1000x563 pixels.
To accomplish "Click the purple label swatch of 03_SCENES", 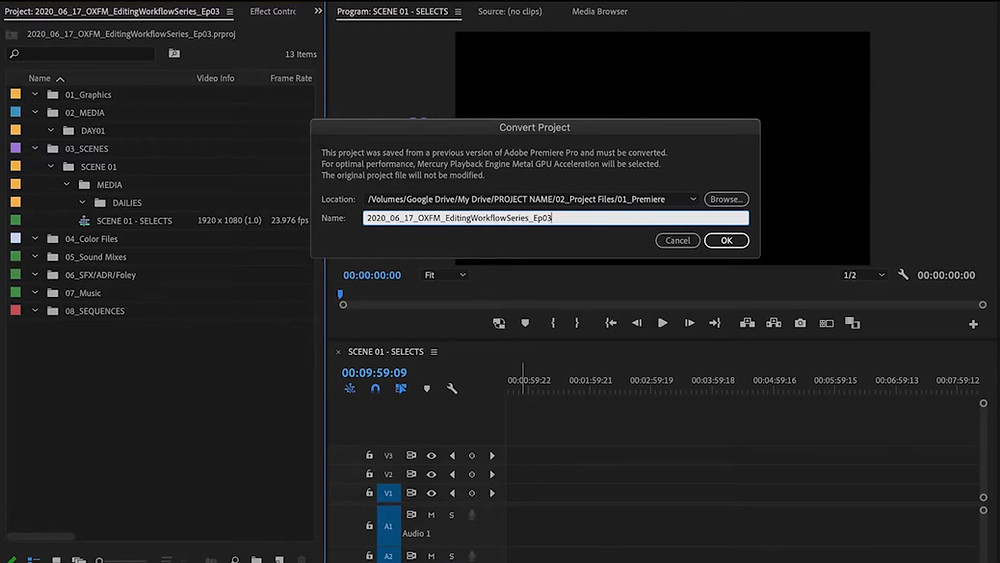I will pyautogui.click(x=15, y=148).
